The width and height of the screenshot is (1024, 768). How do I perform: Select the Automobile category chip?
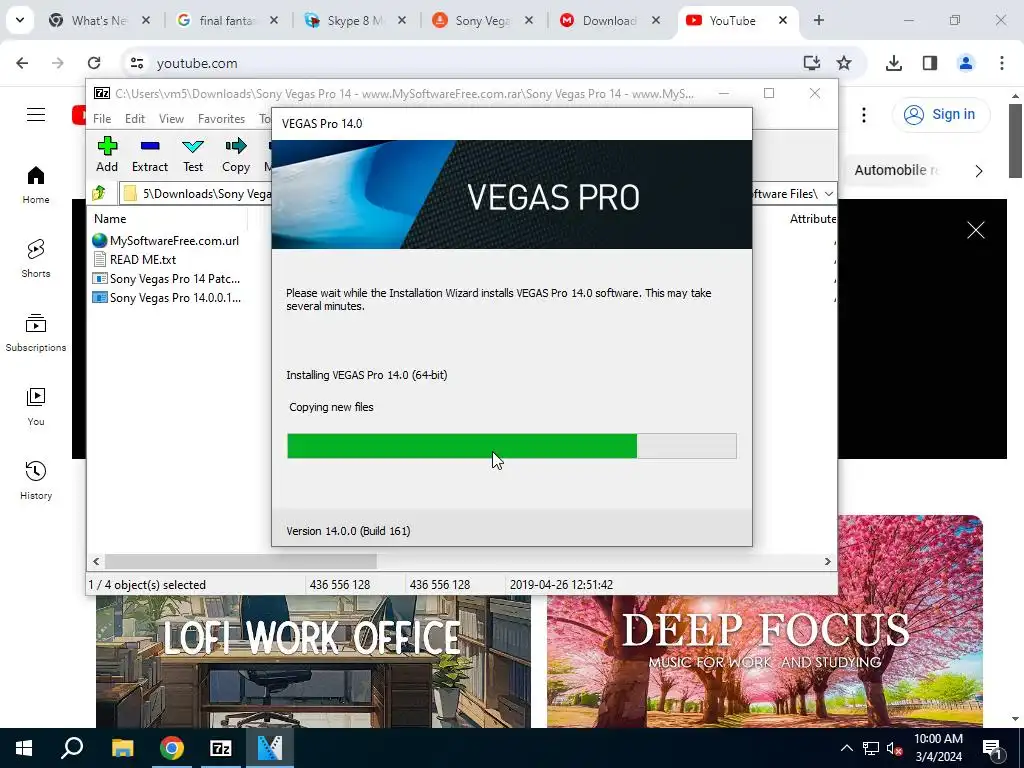(x=896, y=170)
